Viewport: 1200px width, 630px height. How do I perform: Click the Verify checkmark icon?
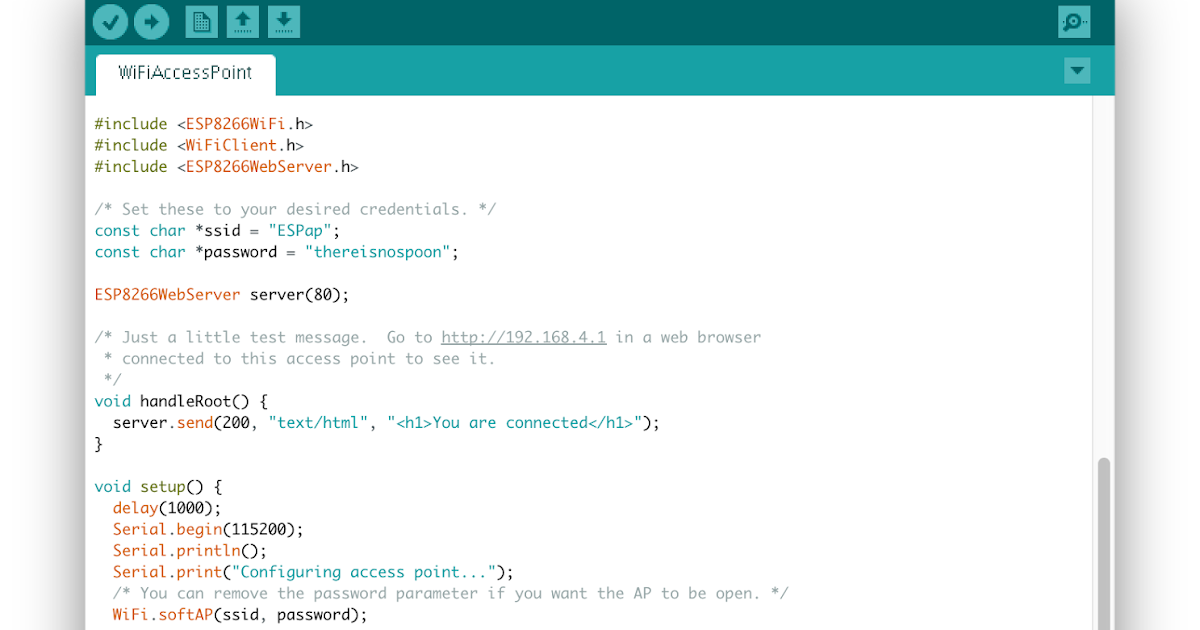point(110,21)
